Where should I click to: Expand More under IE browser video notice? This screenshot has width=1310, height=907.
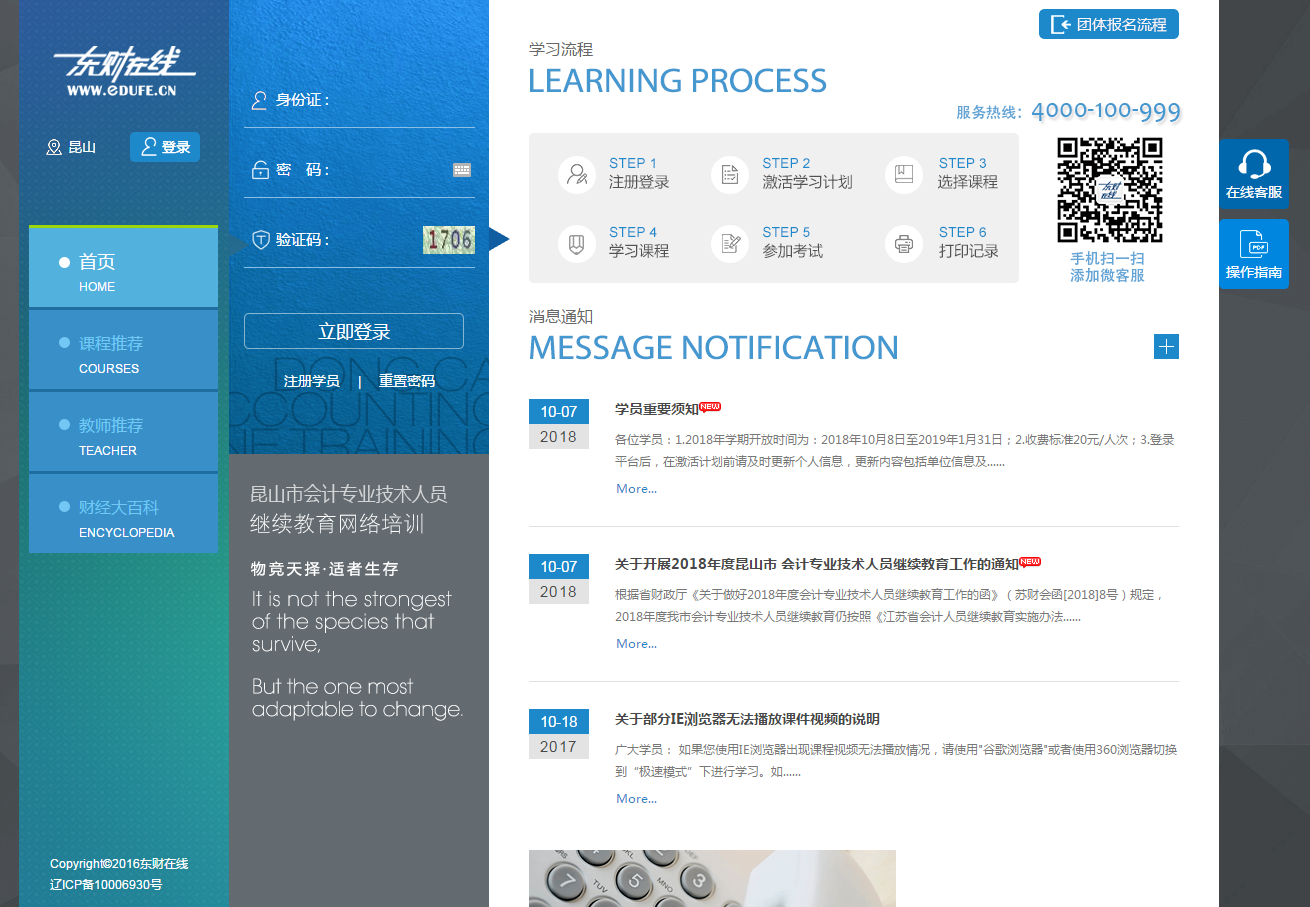pyautogui.click(x=636, y=799)
